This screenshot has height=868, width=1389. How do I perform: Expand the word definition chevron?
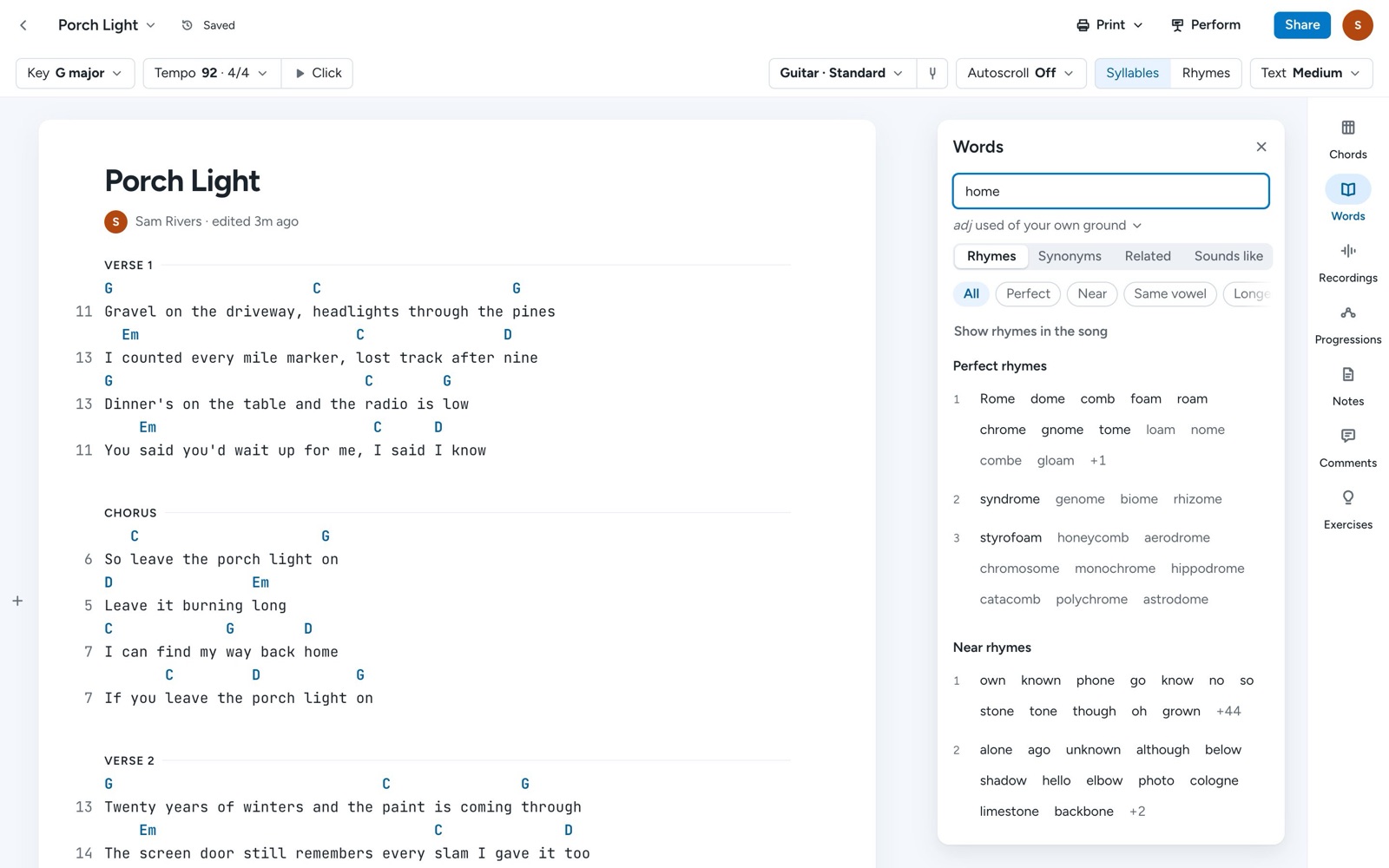click(x=1136, y=226)
